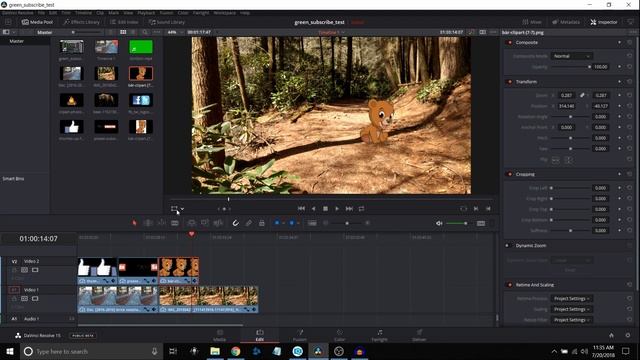
Task: Open the Resize Filter Project Settings dropdown
Action: click(572, 320)
